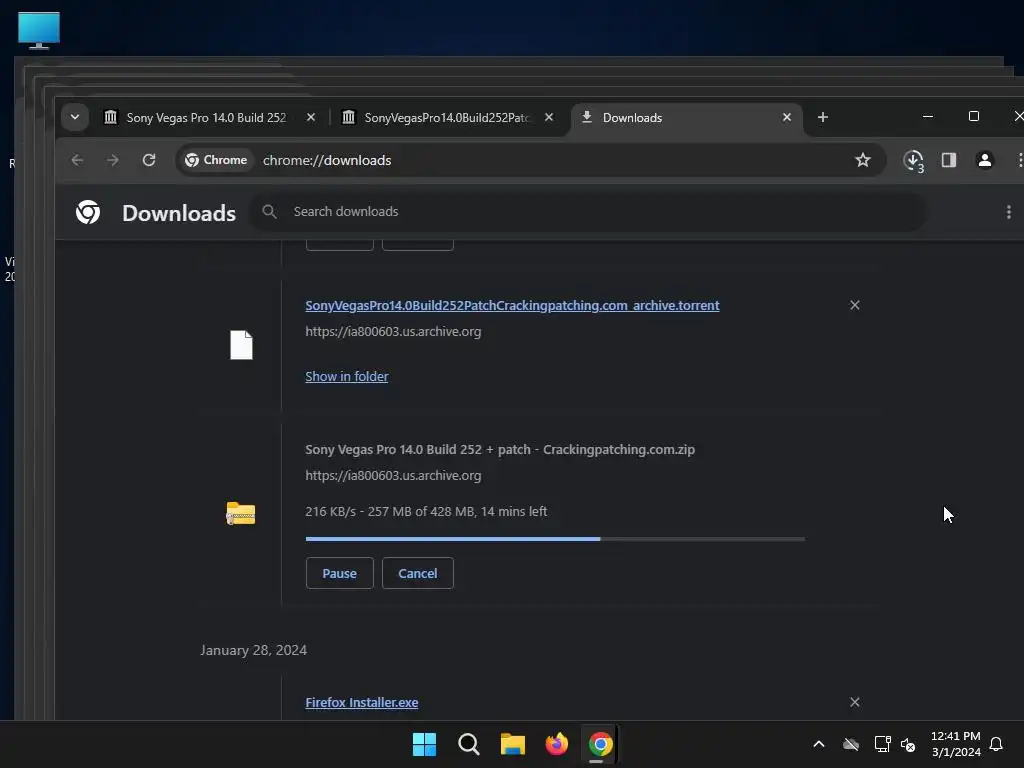1024x768 pixels.
Task: Open the Firefox Installer.exe link
Action: pyautogui.click(x=362, y=703)
